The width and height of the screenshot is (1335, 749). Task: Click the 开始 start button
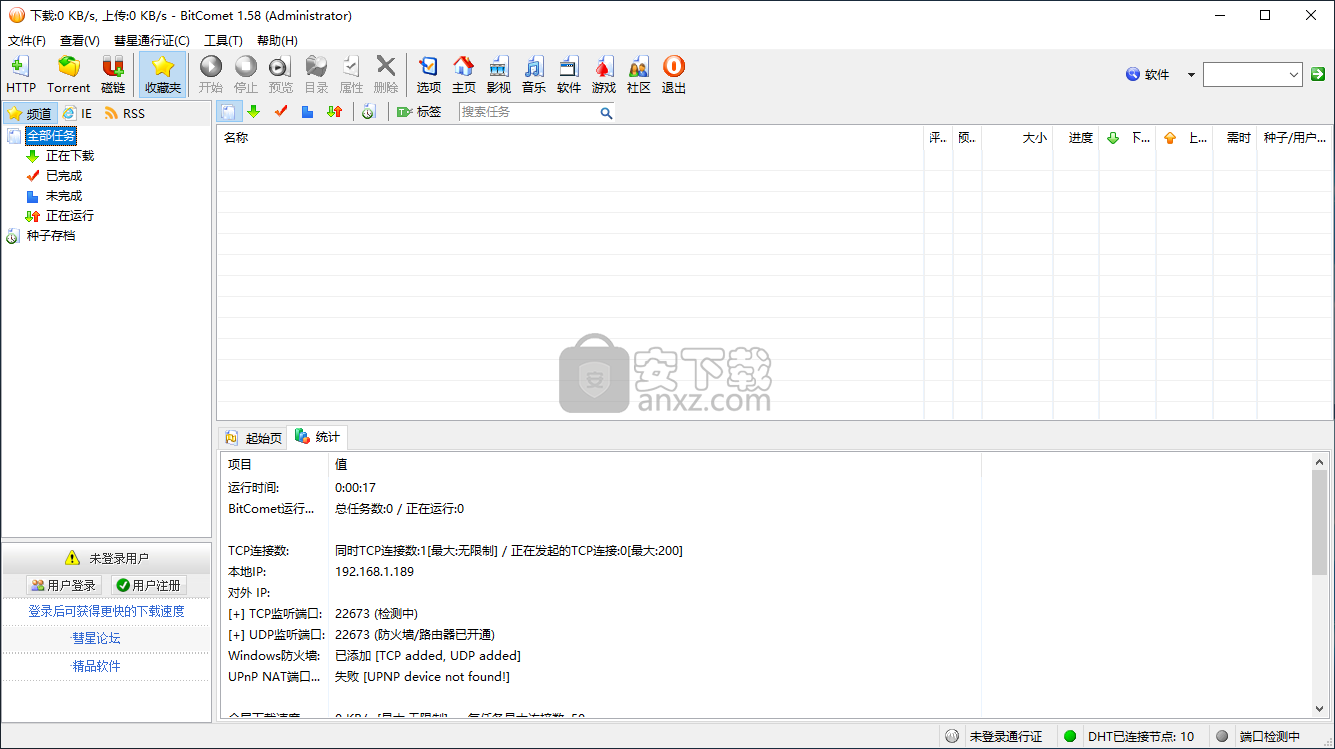click(211, 75)
